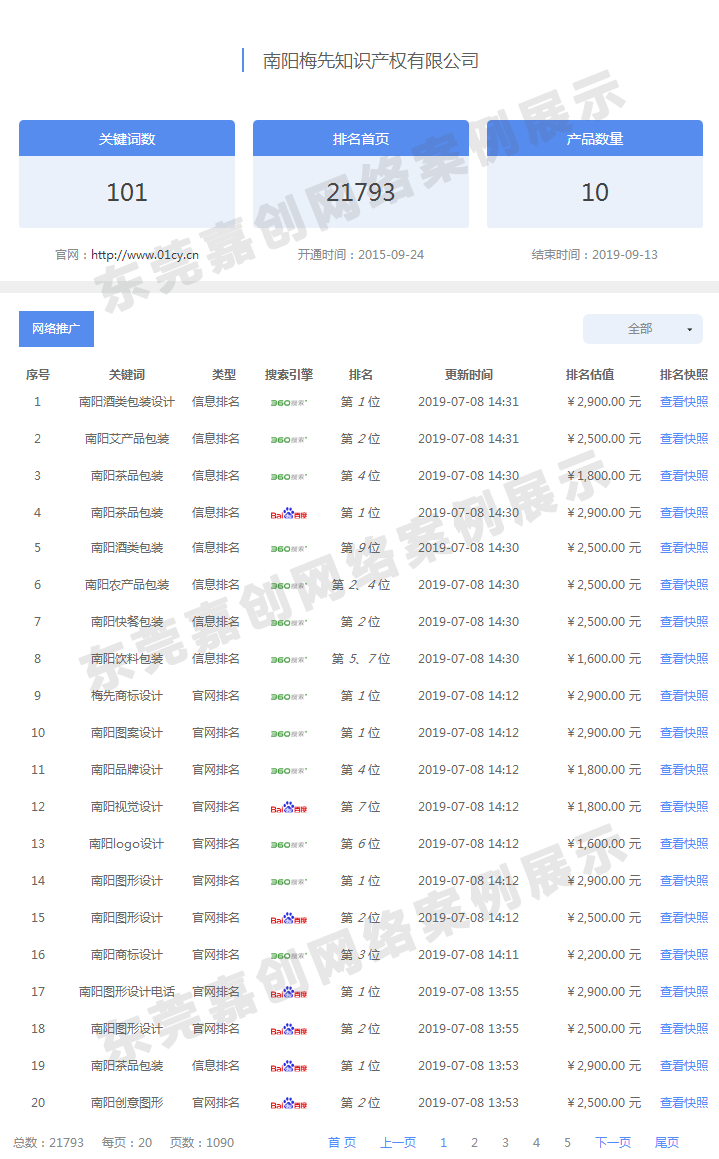Open official site link www.01cy.cn
Screen dimensions: 719x1159
pyautogui.click(x=144, y=255)
